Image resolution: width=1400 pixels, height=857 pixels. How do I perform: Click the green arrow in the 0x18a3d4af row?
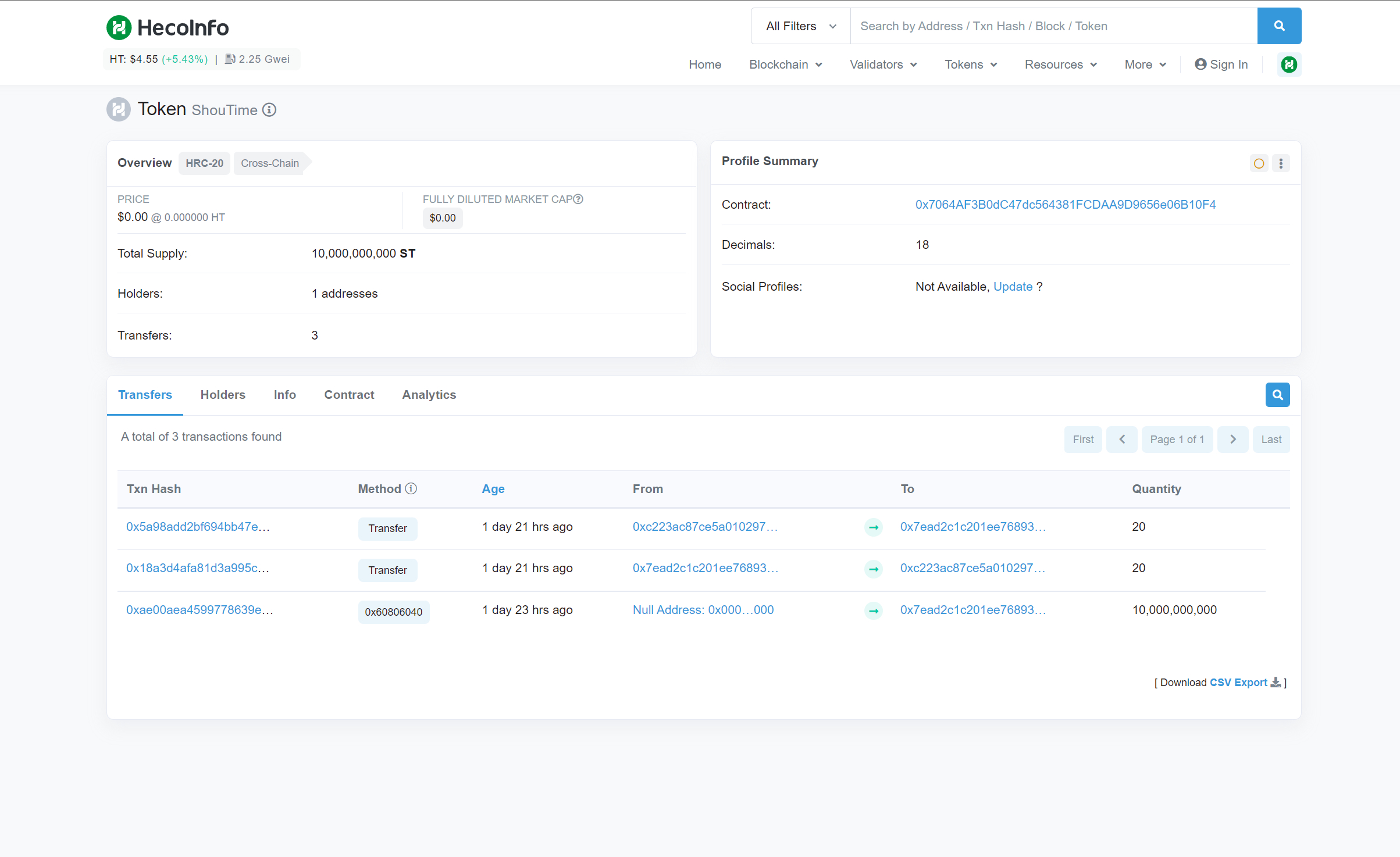tap(874, 569)
